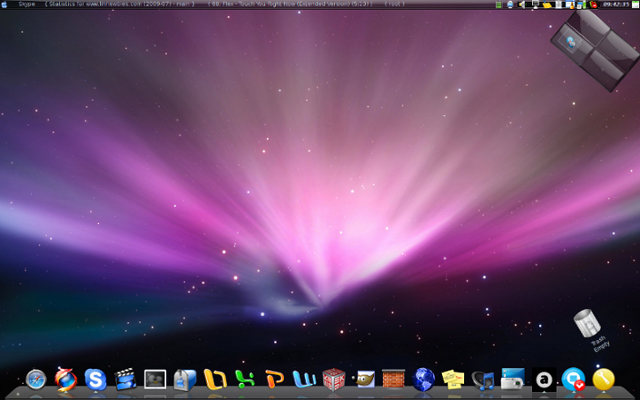
Task: Select the Skype taskbar entry
Action: [27, 4]
